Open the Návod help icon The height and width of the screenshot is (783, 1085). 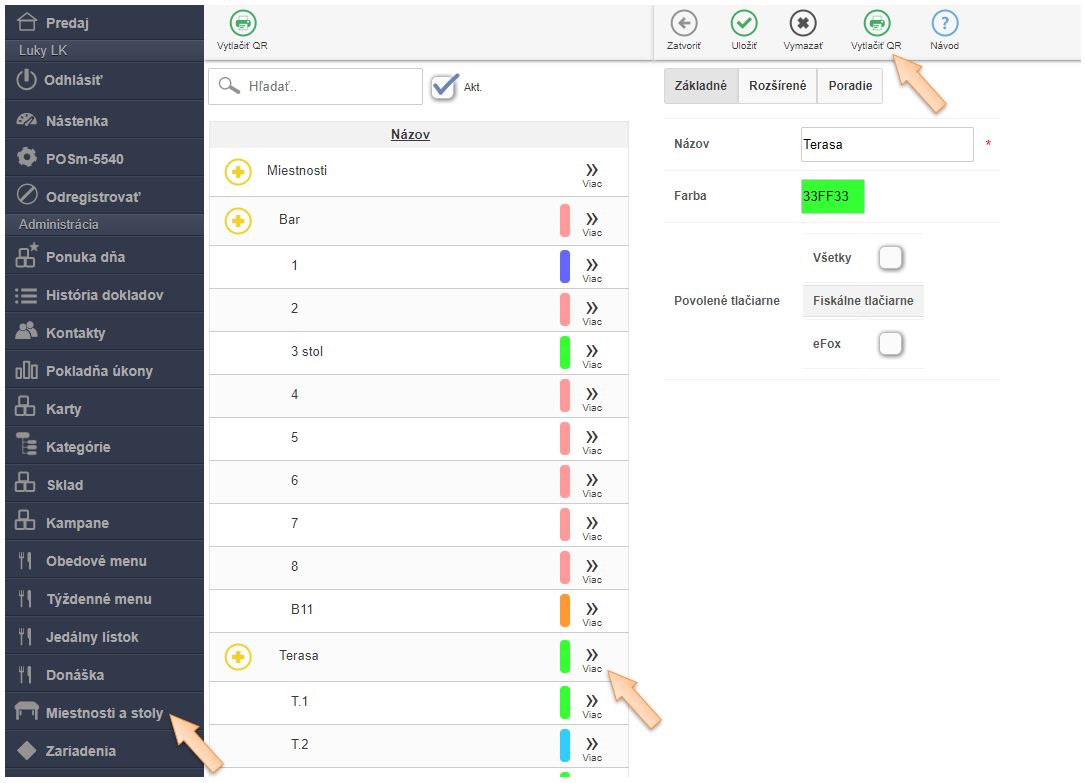tap(944, 24)
